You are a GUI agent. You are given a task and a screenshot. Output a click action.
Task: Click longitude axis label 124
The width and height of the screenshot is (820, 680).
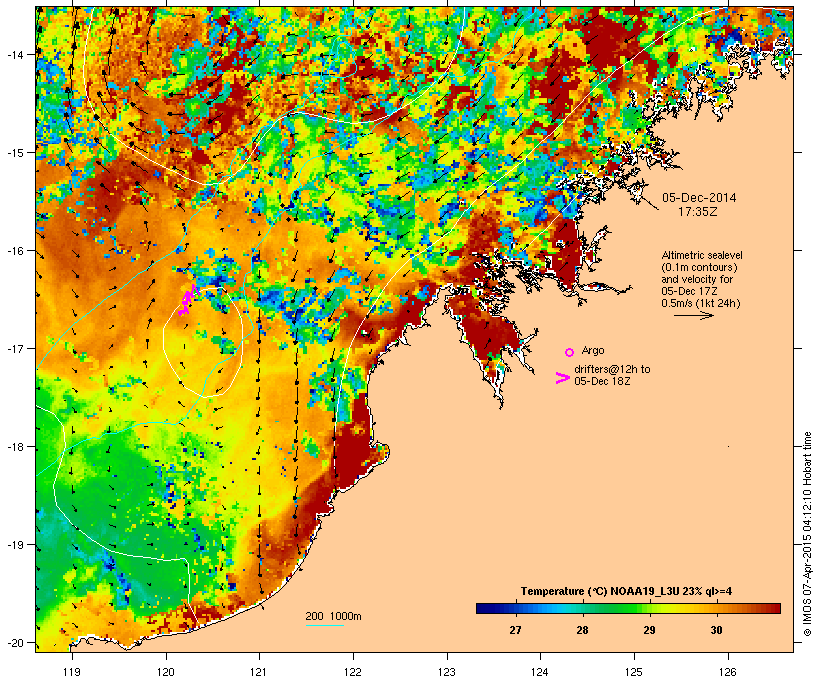tap(540, 672)
